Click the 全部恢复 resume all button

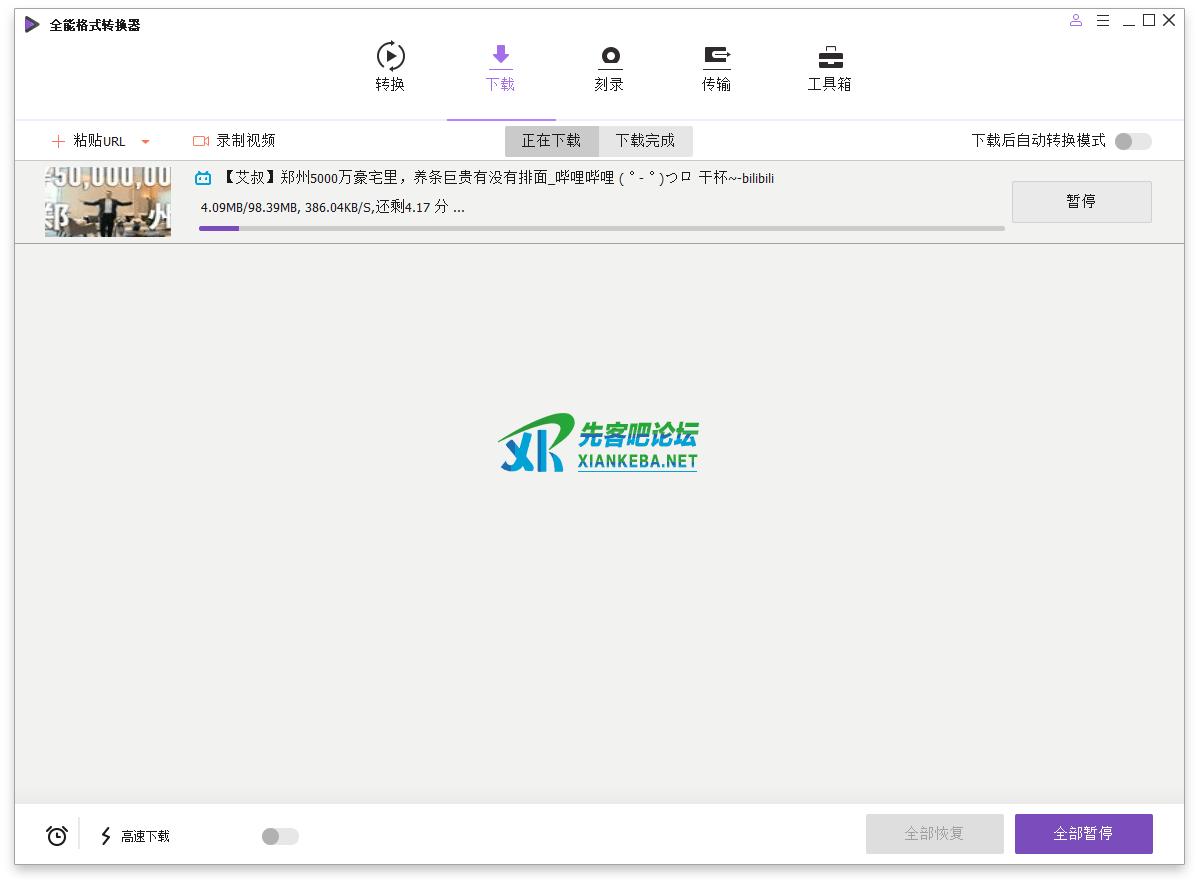(x=934, y=833)
